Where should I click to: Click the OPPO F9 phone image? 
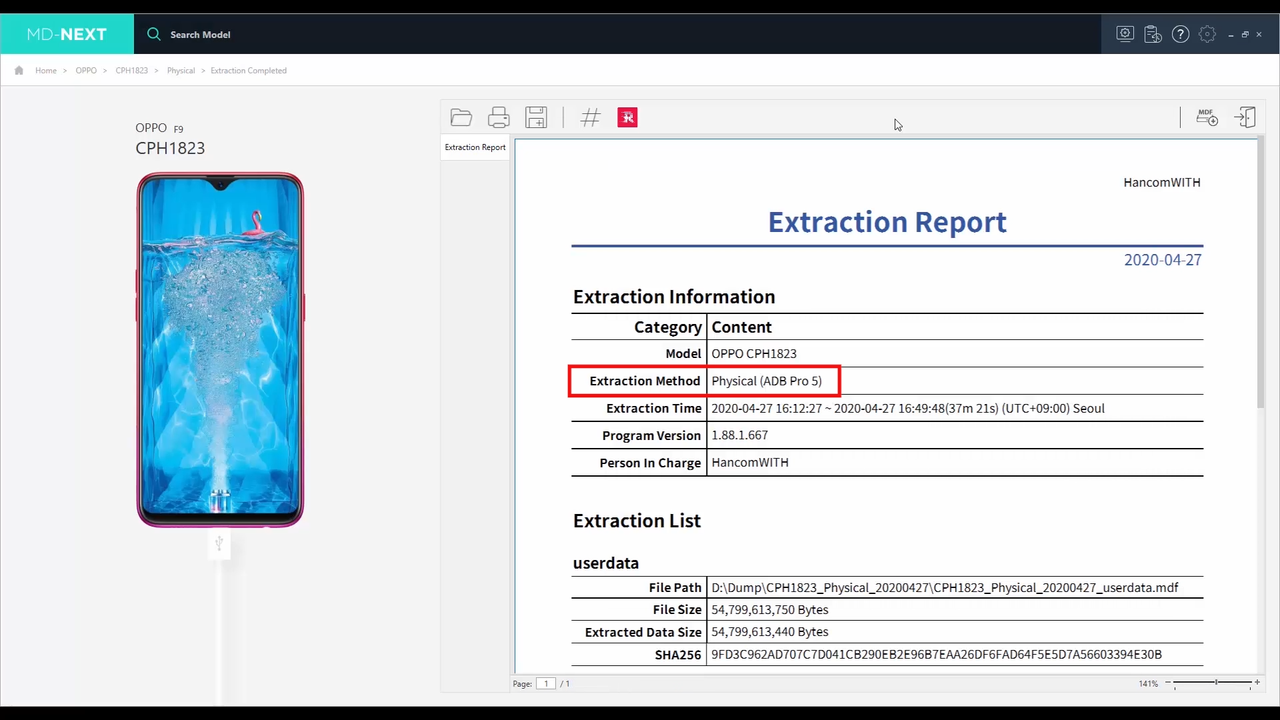219,349
